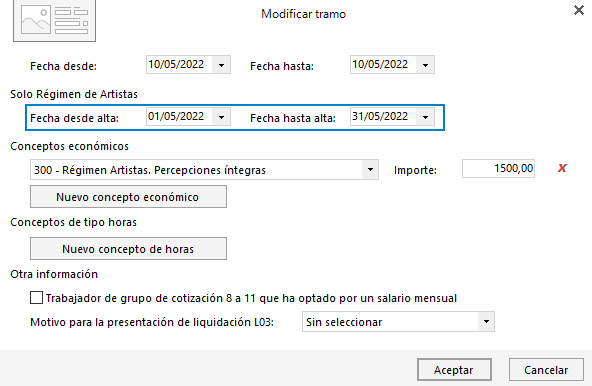
Task: Click the Conceptos de tipo horas heading
Action: (x=74, y=222)
